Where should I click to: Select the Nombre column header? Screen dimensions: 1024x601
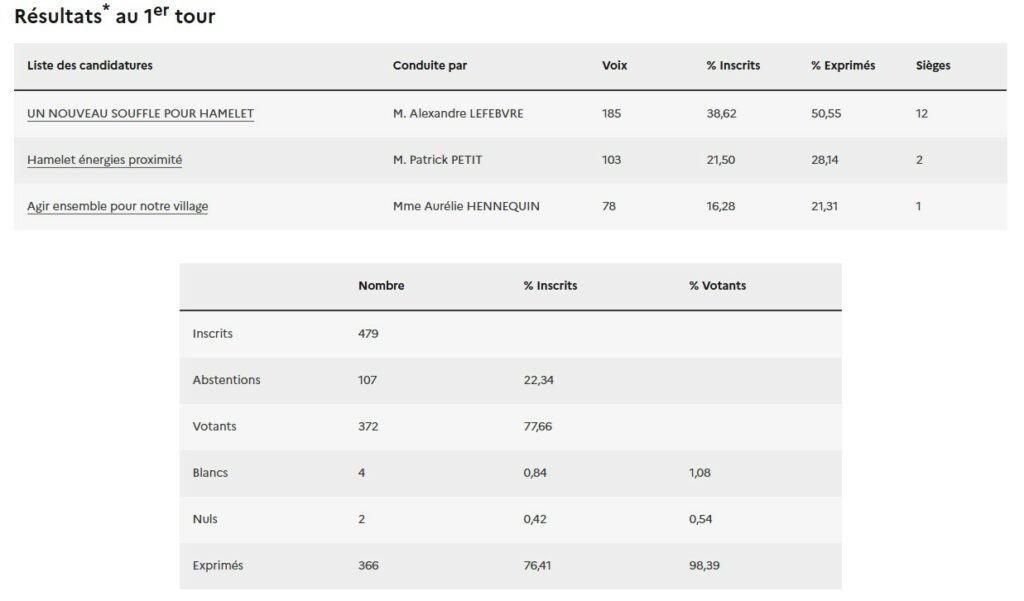(x=381, y=286)
